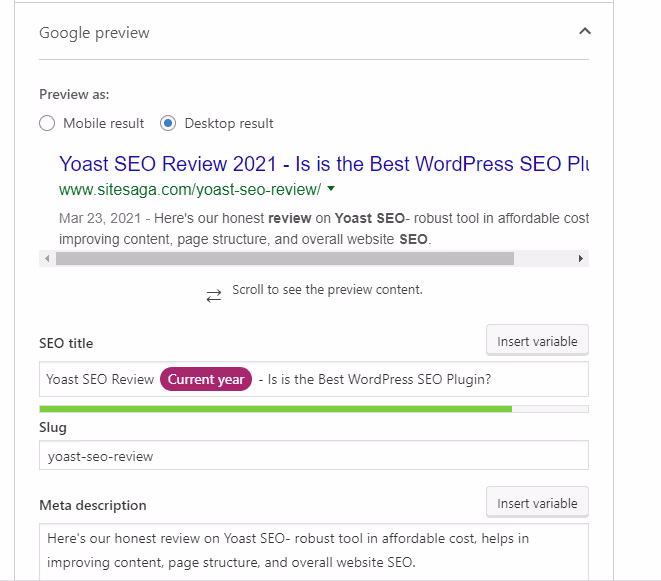Click the sitesaga.com preview URL
Viewport: 661px width, 581px height.
click(x=190, y=190)
